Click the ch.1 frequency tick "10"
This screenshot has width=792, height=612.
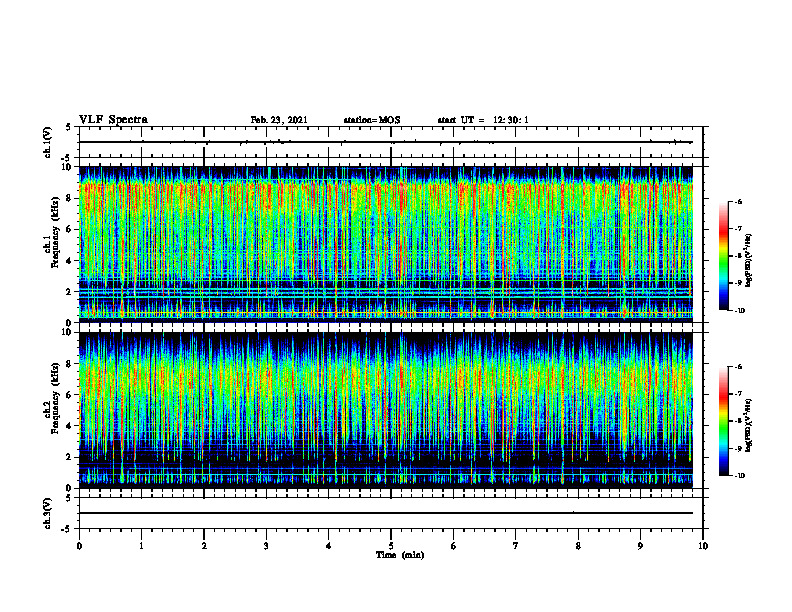68,167
